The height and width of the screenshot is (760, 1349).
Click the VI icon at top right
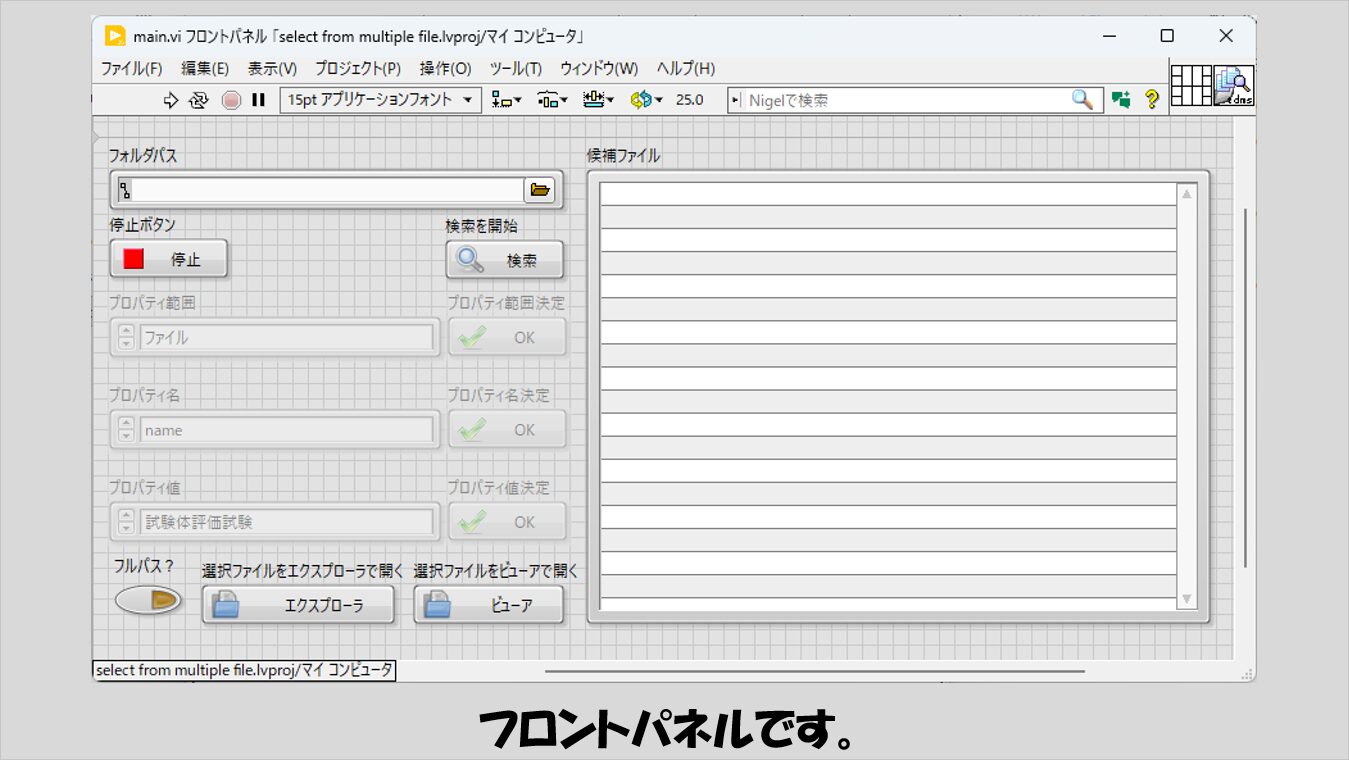point(1234,86)
